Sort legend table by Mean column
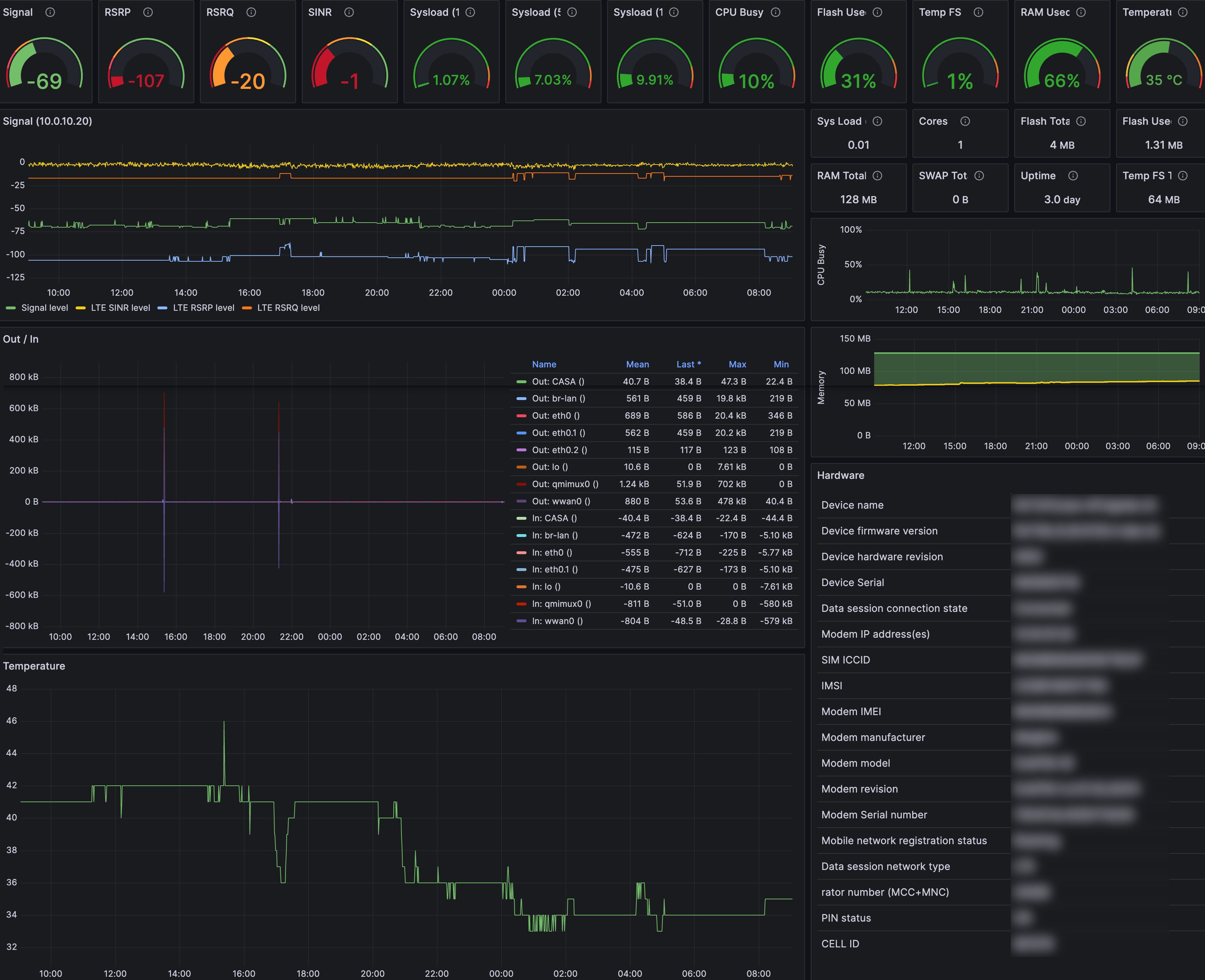1205x980 pixels. (x=637, y=365)
